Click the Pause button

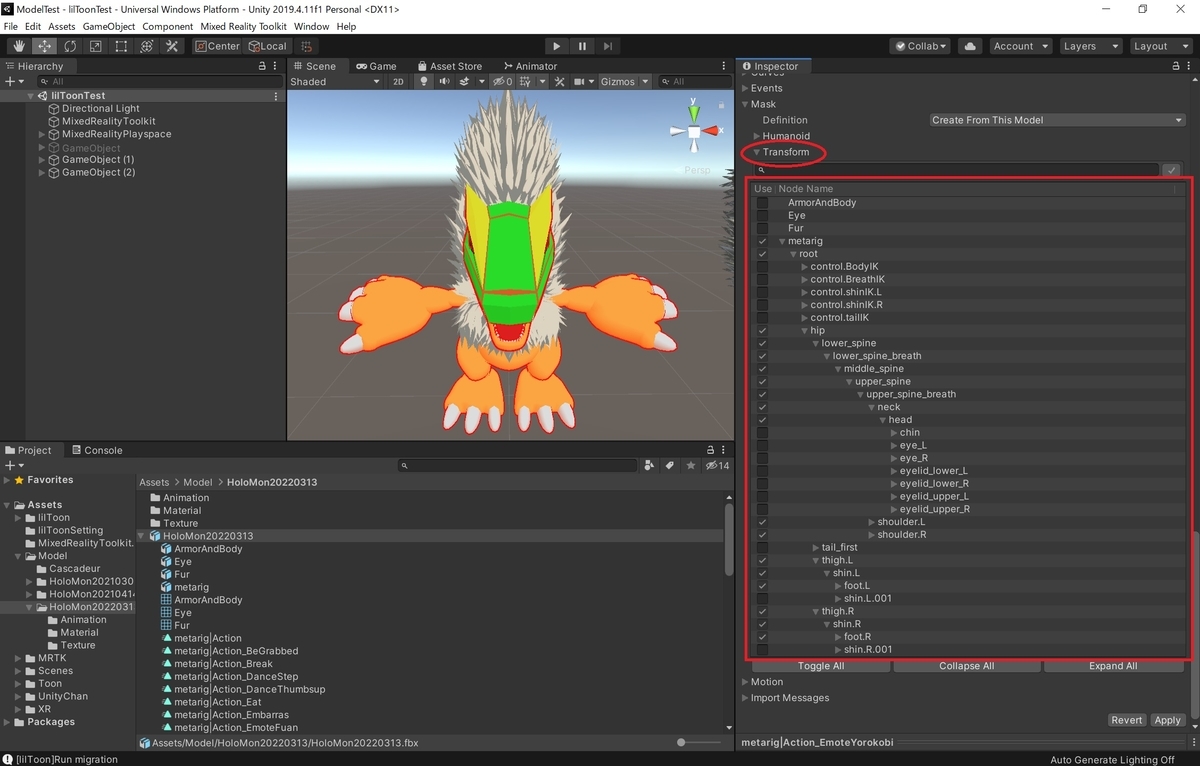[582, 46]
